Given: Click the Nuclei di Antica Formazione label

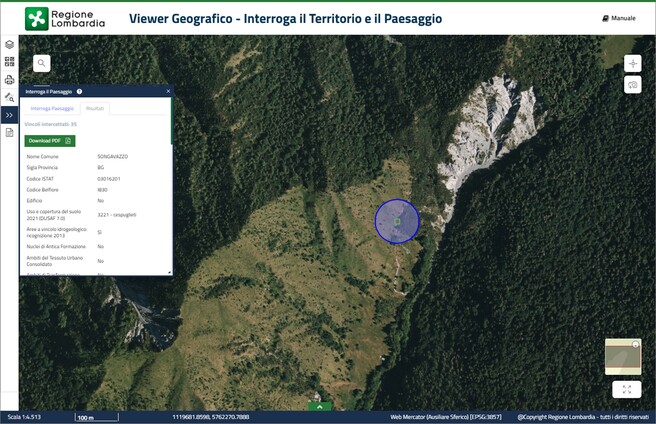Looking at the screenshot, I should coord(56,247).
